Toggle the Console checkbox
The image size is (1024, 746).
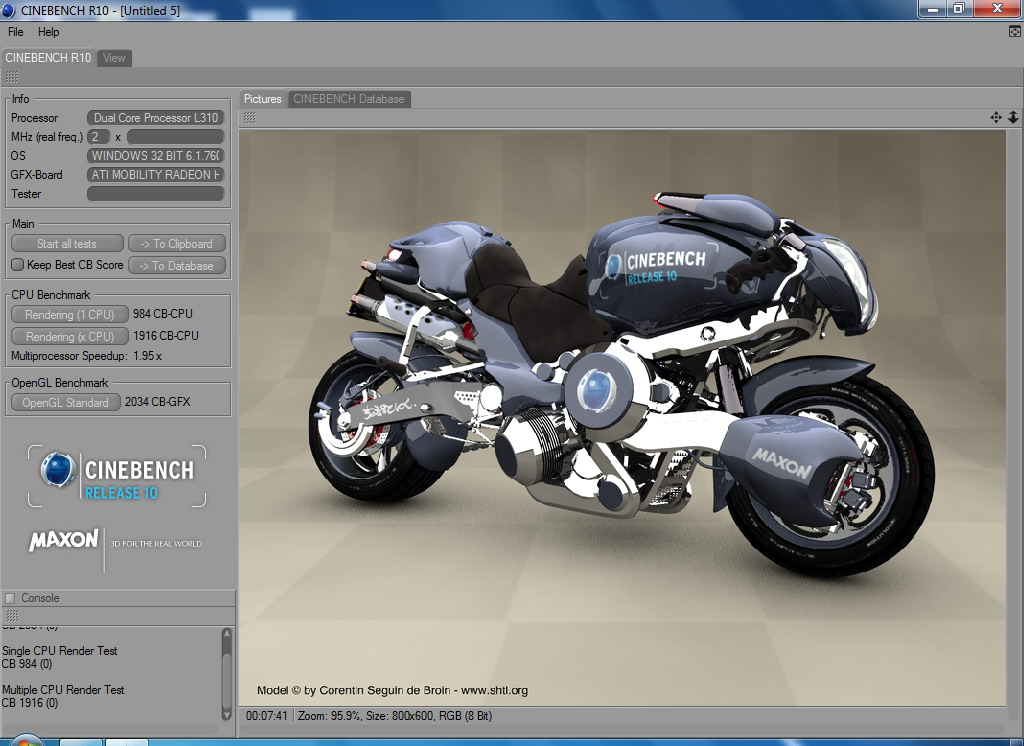tap(10, 598)
